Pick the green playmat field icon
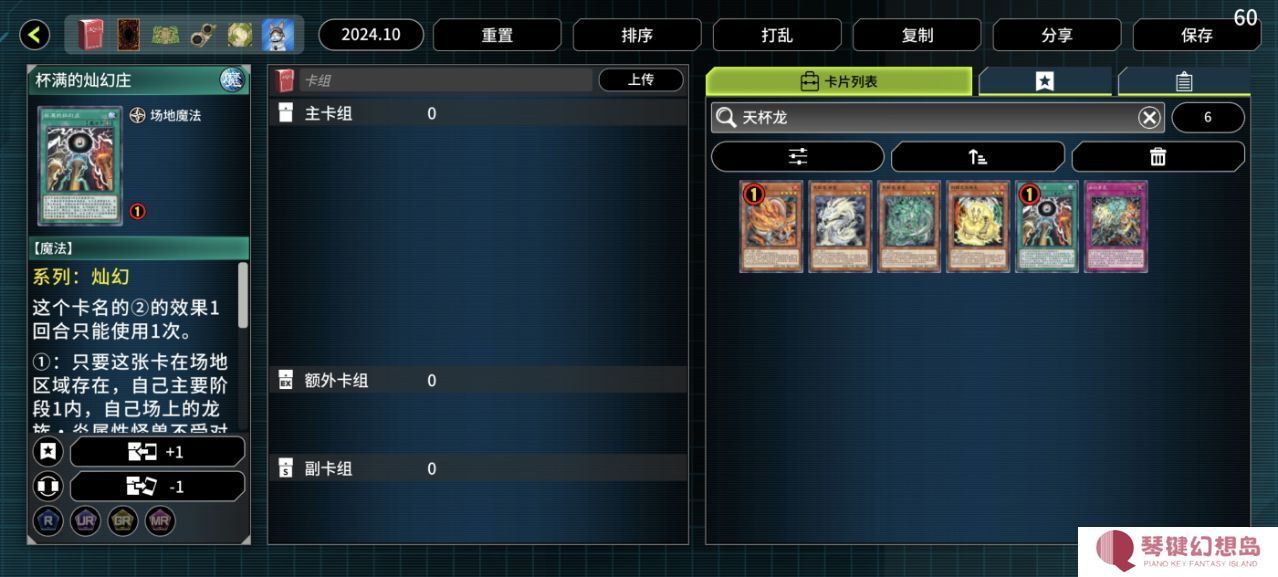 pyautogui.click(x=165, y=35)
